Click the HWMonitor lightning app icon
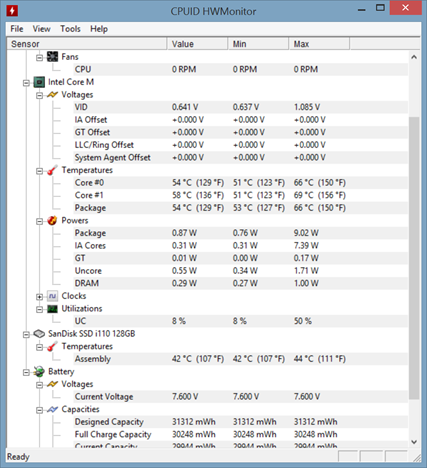 12,11
